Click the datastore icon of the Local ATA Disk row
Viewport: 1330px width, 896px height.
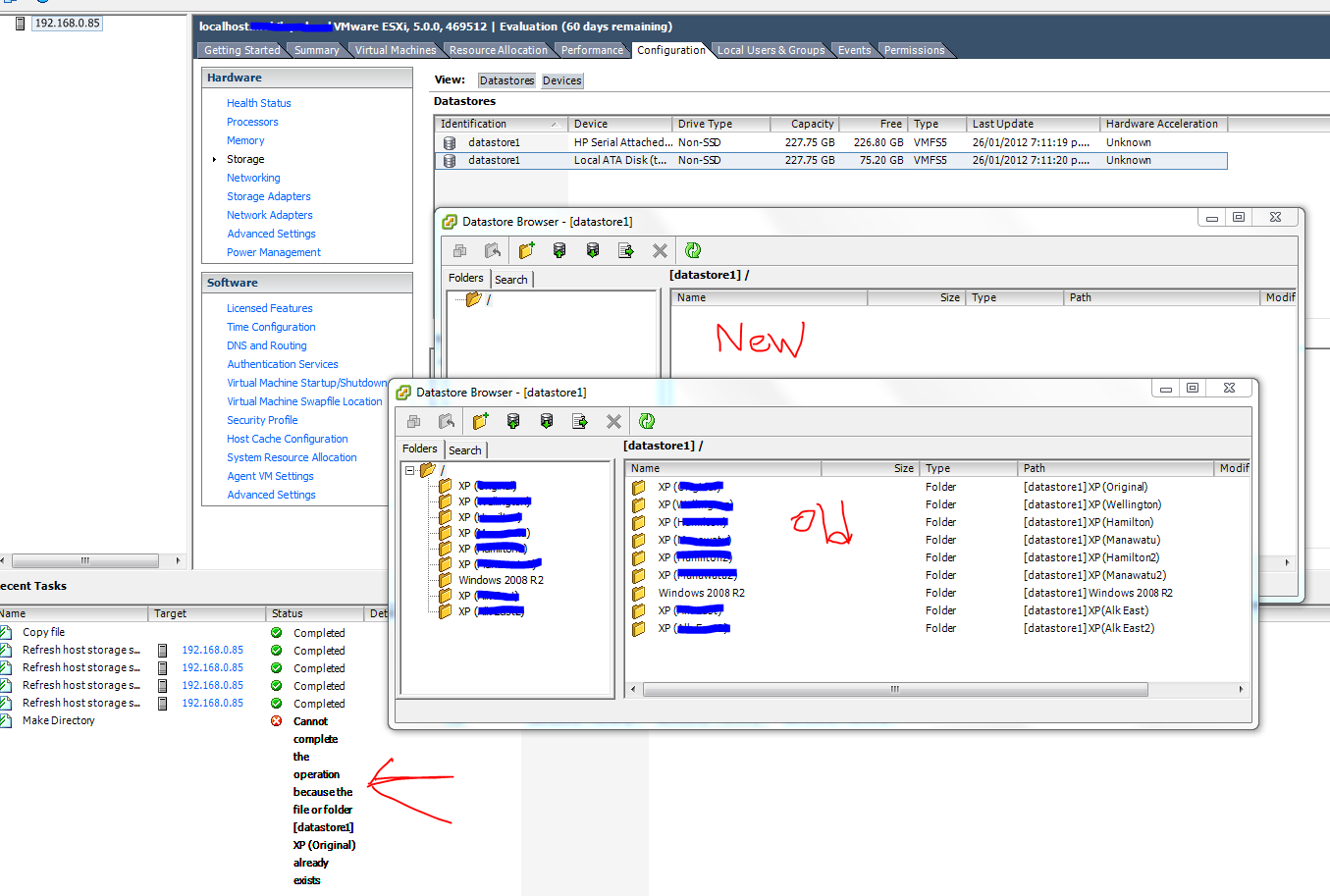click(450, 160)
